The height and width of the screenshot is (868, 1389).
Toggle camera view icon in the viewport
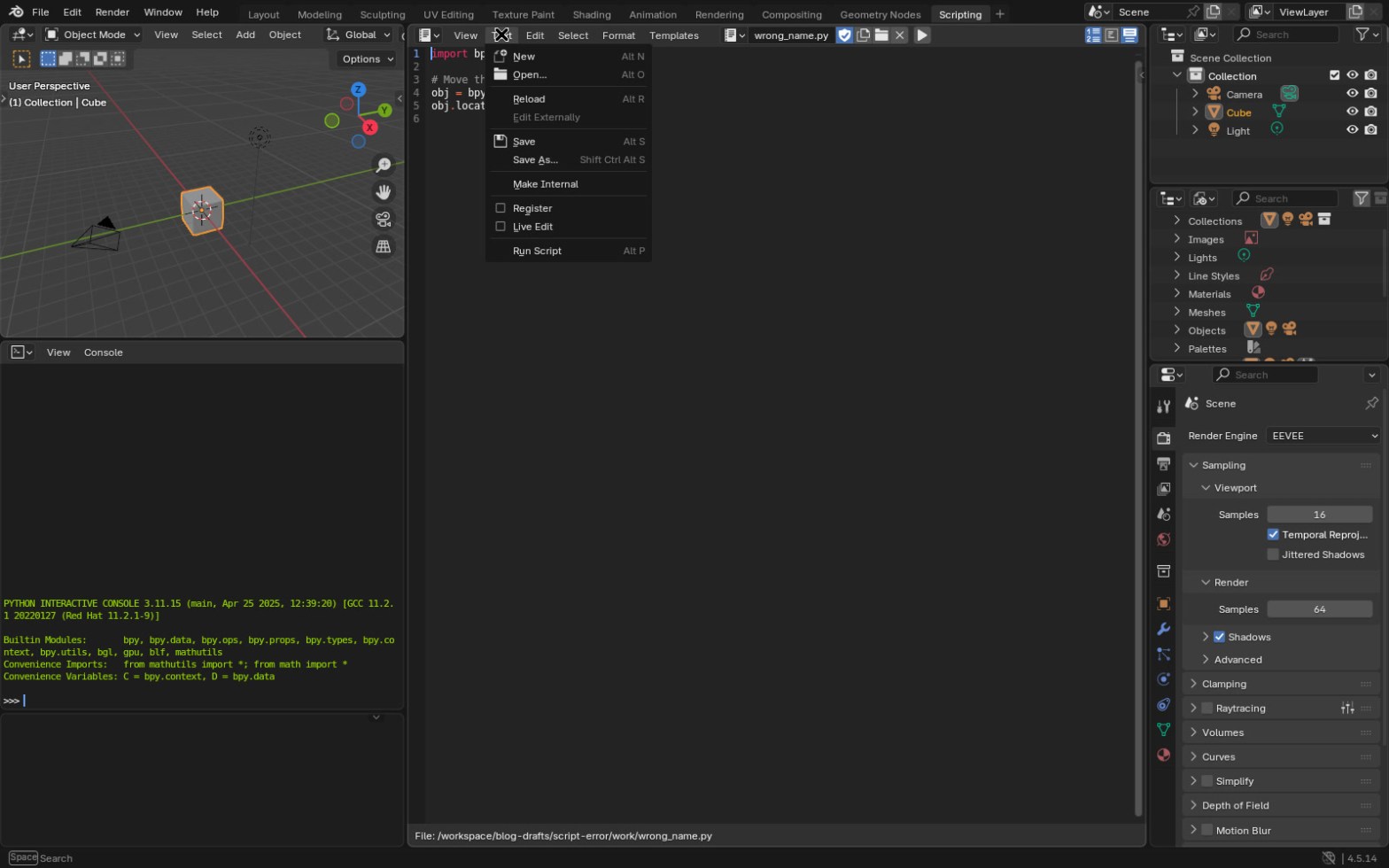tap(384, 220)
